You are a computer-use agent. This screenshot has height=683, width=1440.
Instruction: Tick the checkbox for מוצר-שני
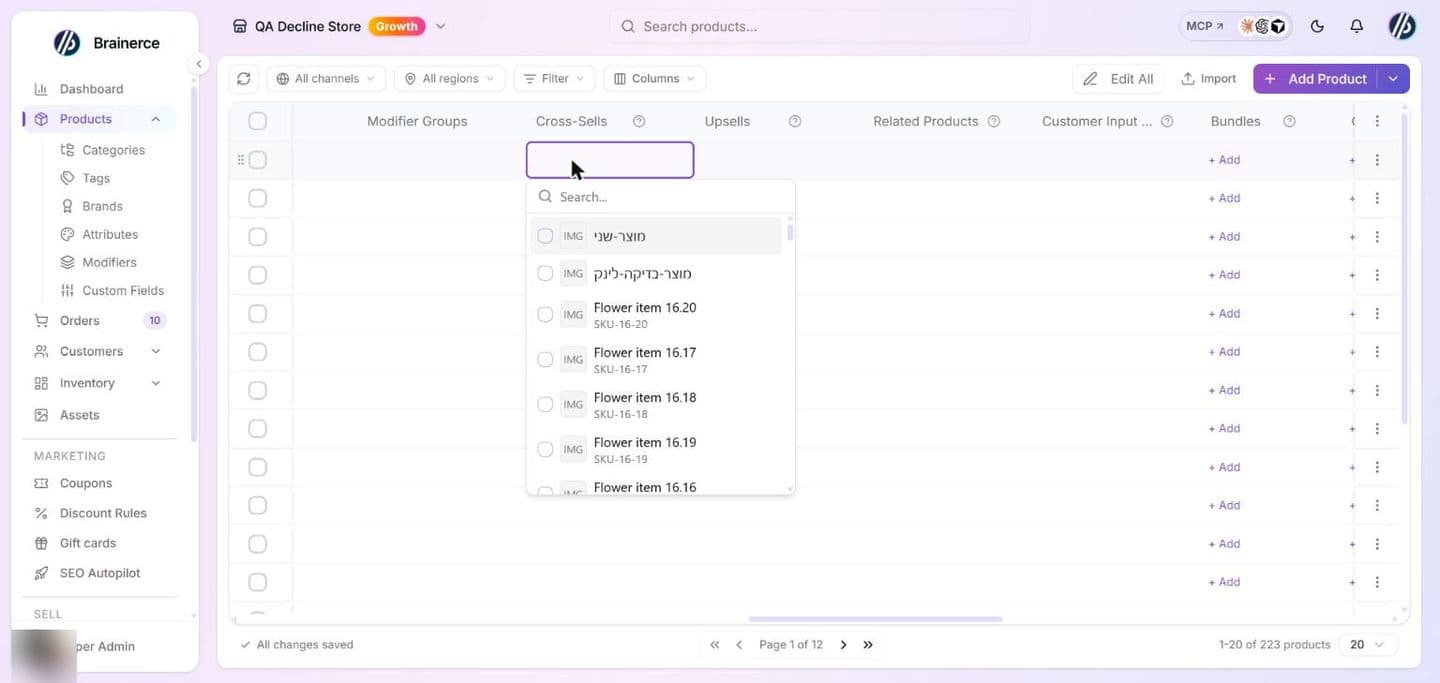pyautogui.click(x=545, y=236)
